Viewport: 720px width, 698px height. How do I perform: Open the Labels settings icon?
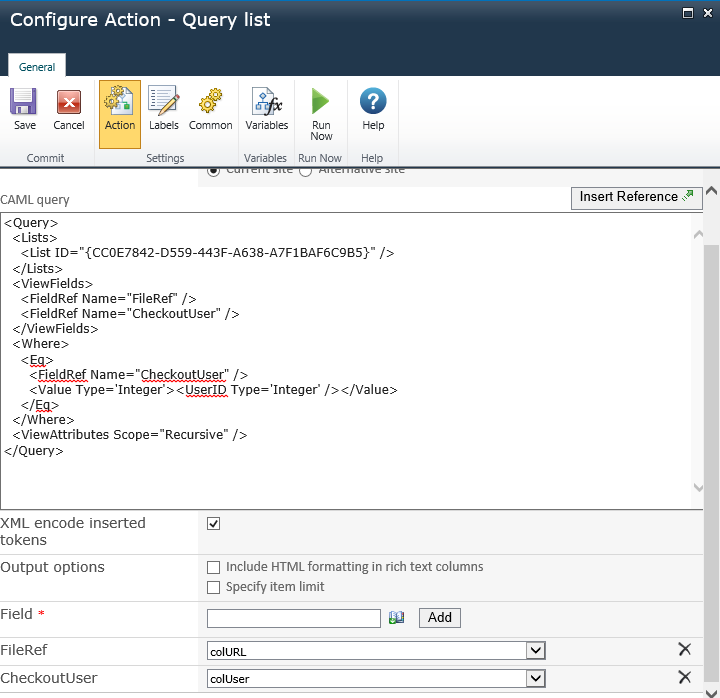coord(164,103)
